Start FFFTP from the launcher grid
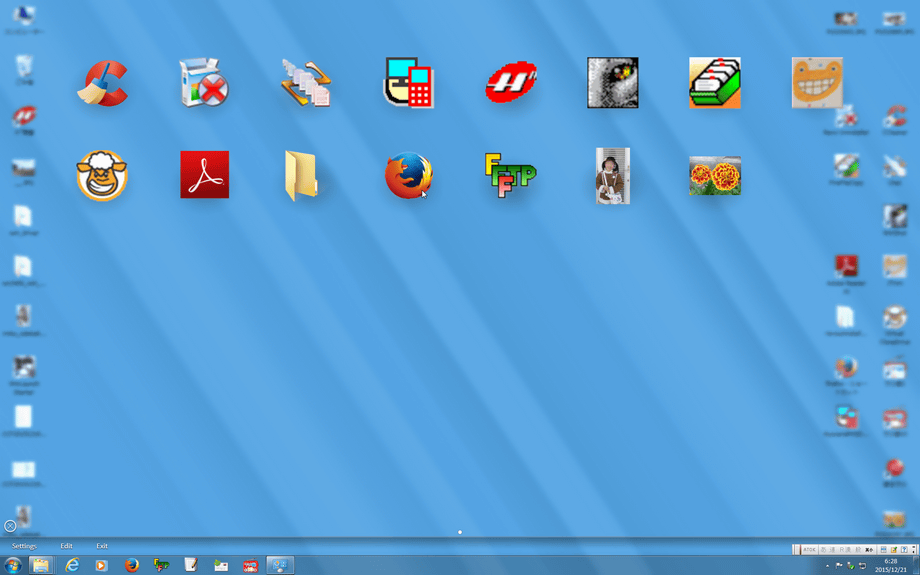The width and height of the screenshot is (920, 575). (510, 175)
